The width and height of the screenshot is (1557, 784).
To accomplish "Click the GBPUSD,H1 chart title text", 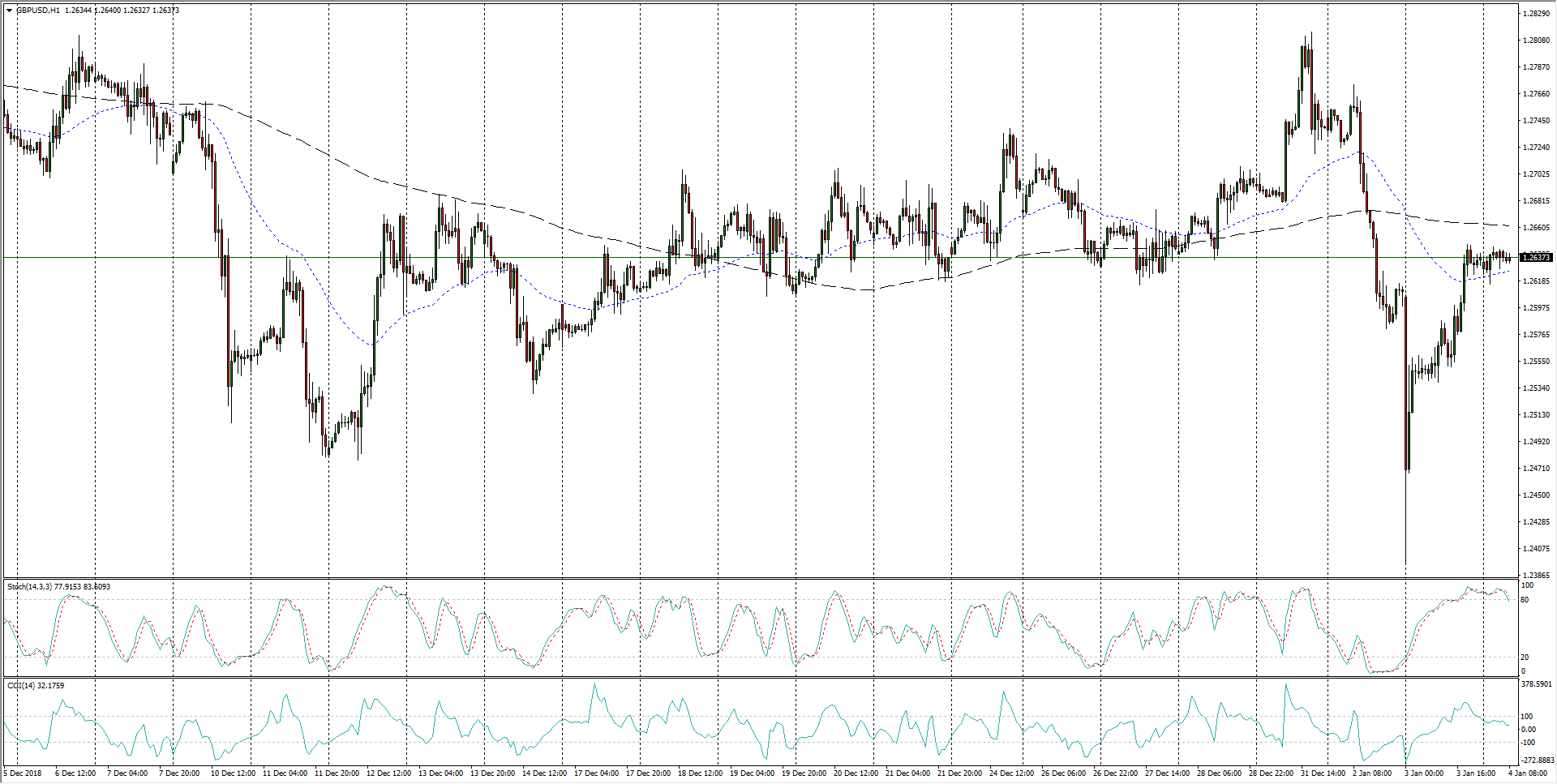I will [x=38, y=11].
